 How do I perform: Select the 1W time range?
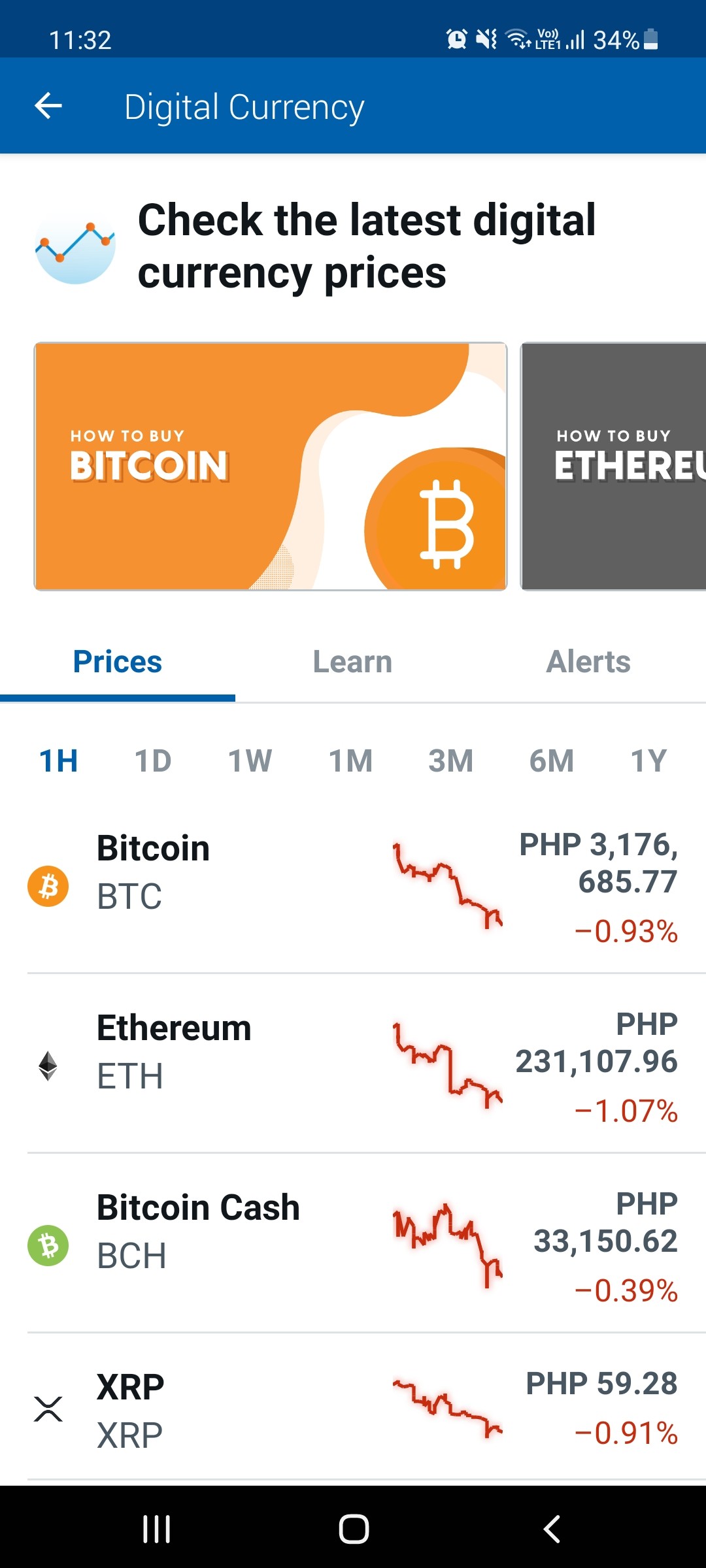pos(250,761)
